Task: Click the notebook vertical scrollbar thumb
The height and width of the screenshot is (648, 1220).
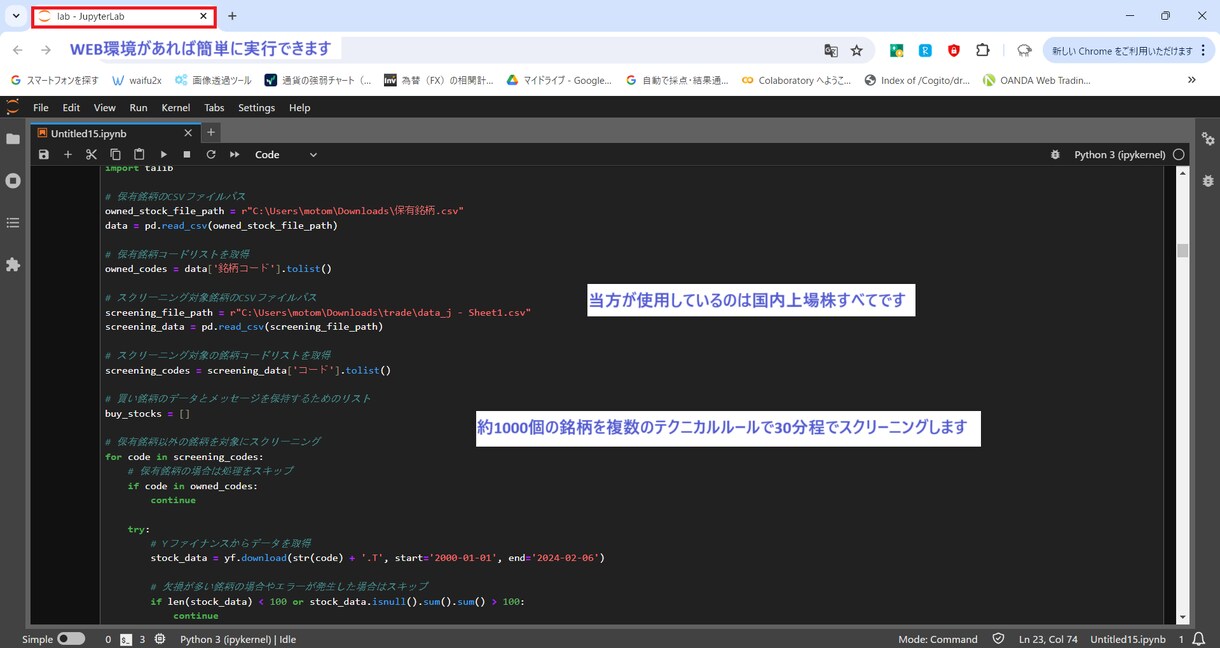Action: (1183, 250)
